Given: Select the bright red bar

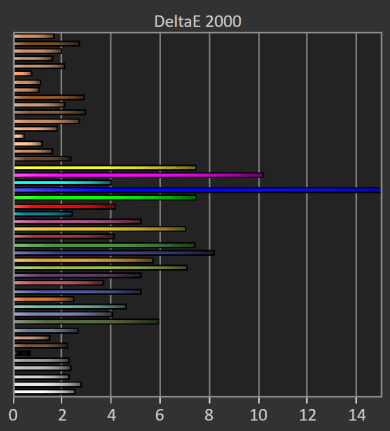Looking at the screenshot, I should point(65,207).
